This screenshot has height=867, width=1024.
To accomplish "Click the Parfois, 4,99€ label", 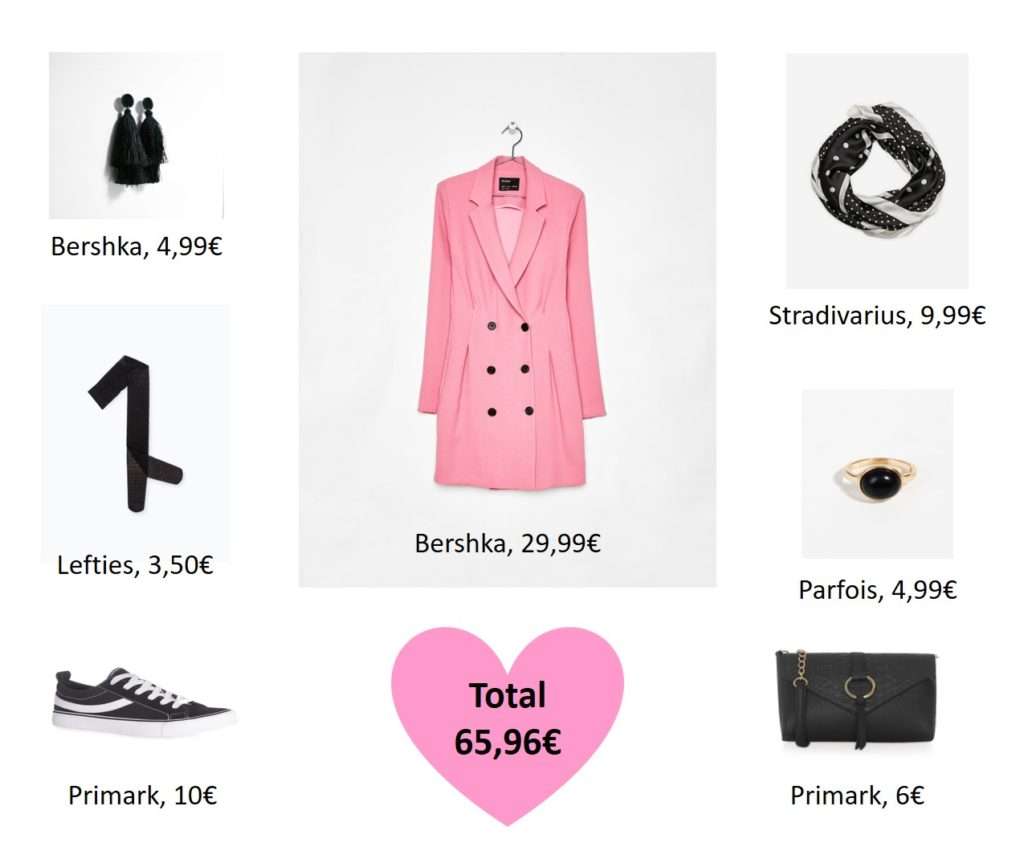I will [877, 590].
